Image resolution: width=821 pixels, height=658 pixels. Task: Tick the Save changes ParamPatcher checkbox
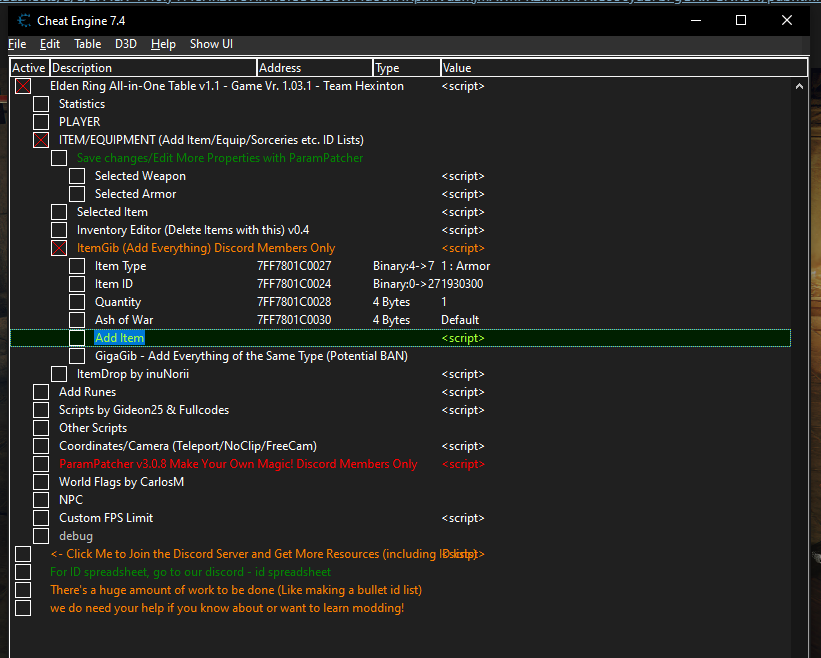(59, 158)
